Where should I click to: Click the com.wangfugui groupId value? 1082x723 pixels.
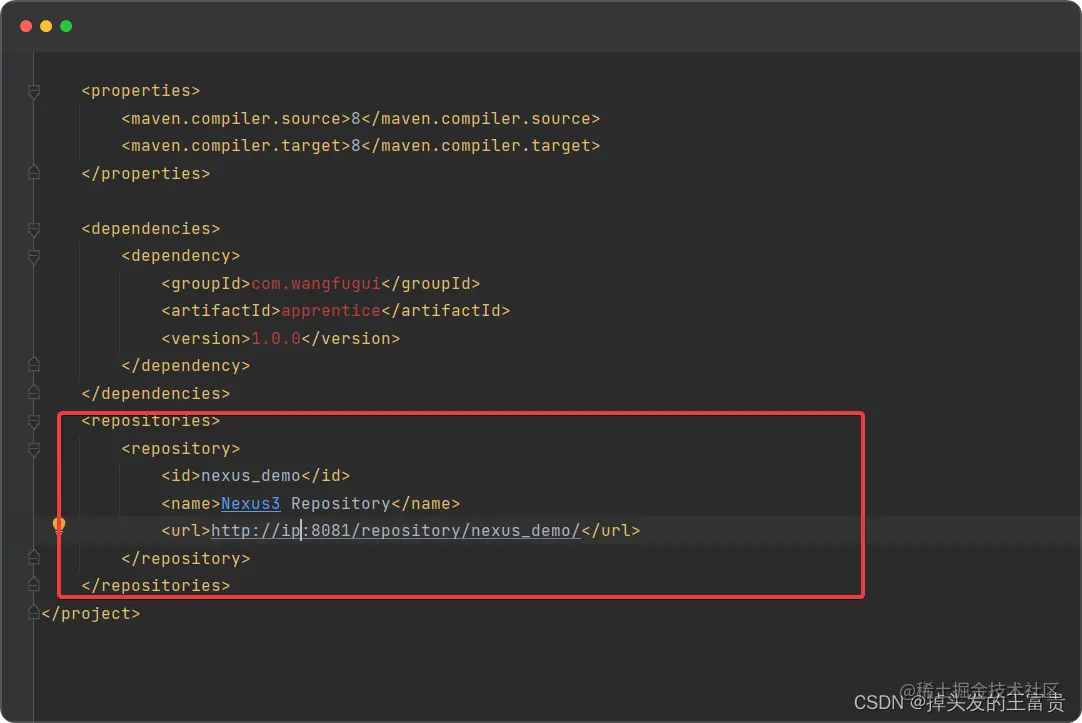tap(316, 284)
